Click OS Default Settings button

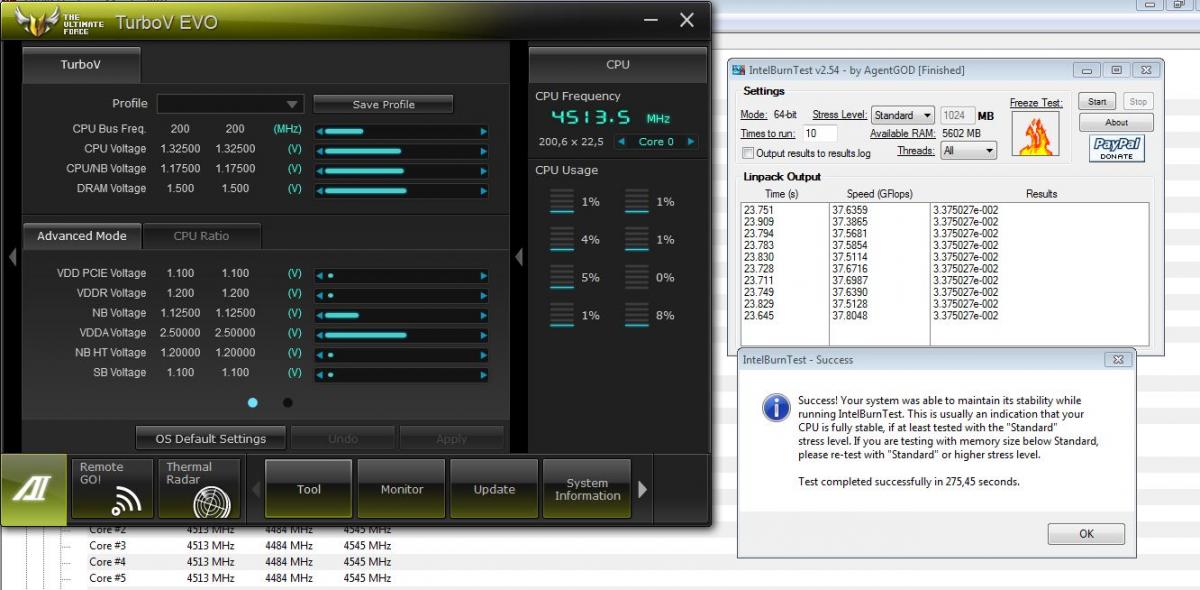(x=210, y=438)
